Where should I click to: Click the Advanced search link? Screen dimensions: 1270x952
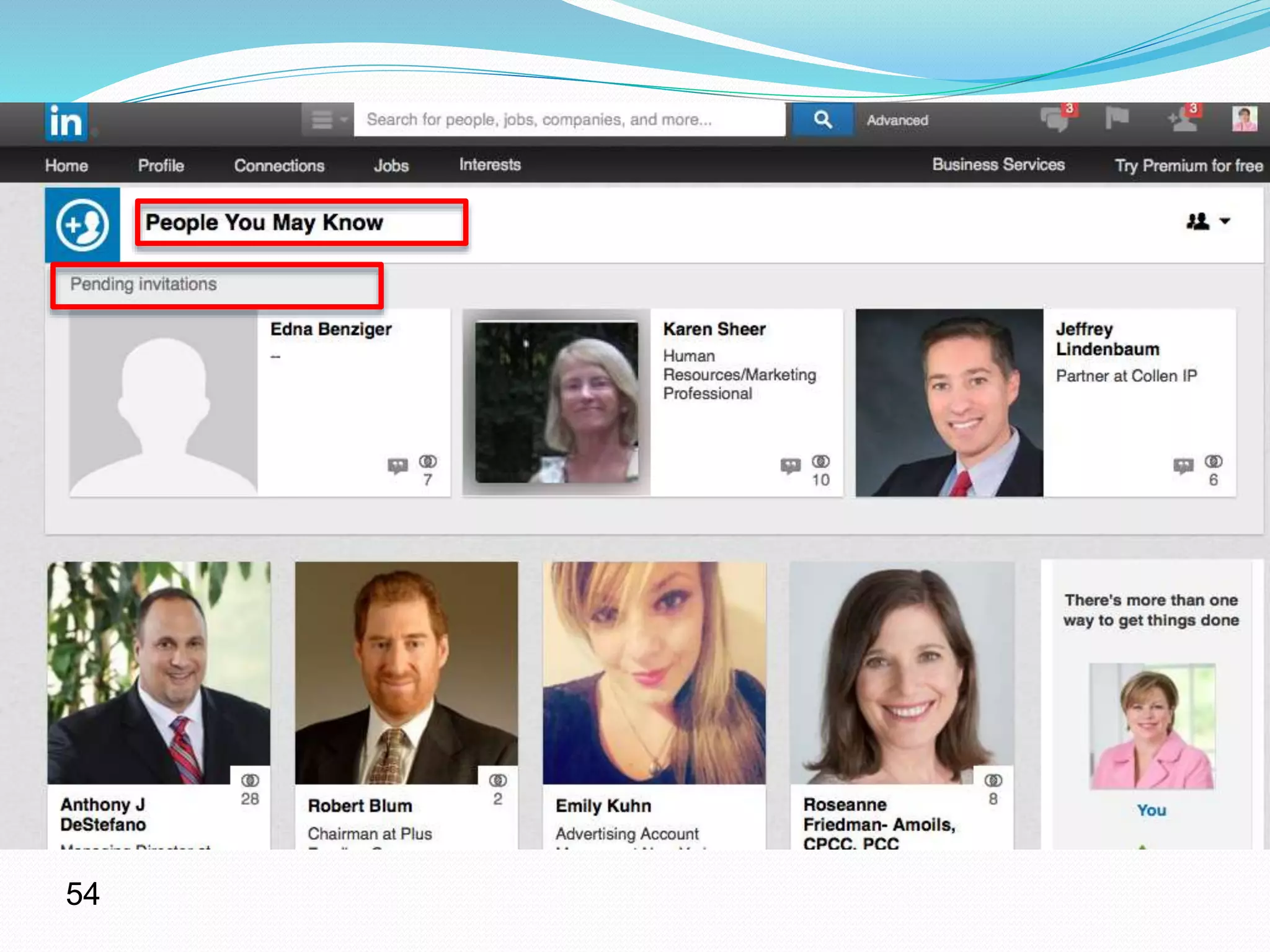pos(897,120)
